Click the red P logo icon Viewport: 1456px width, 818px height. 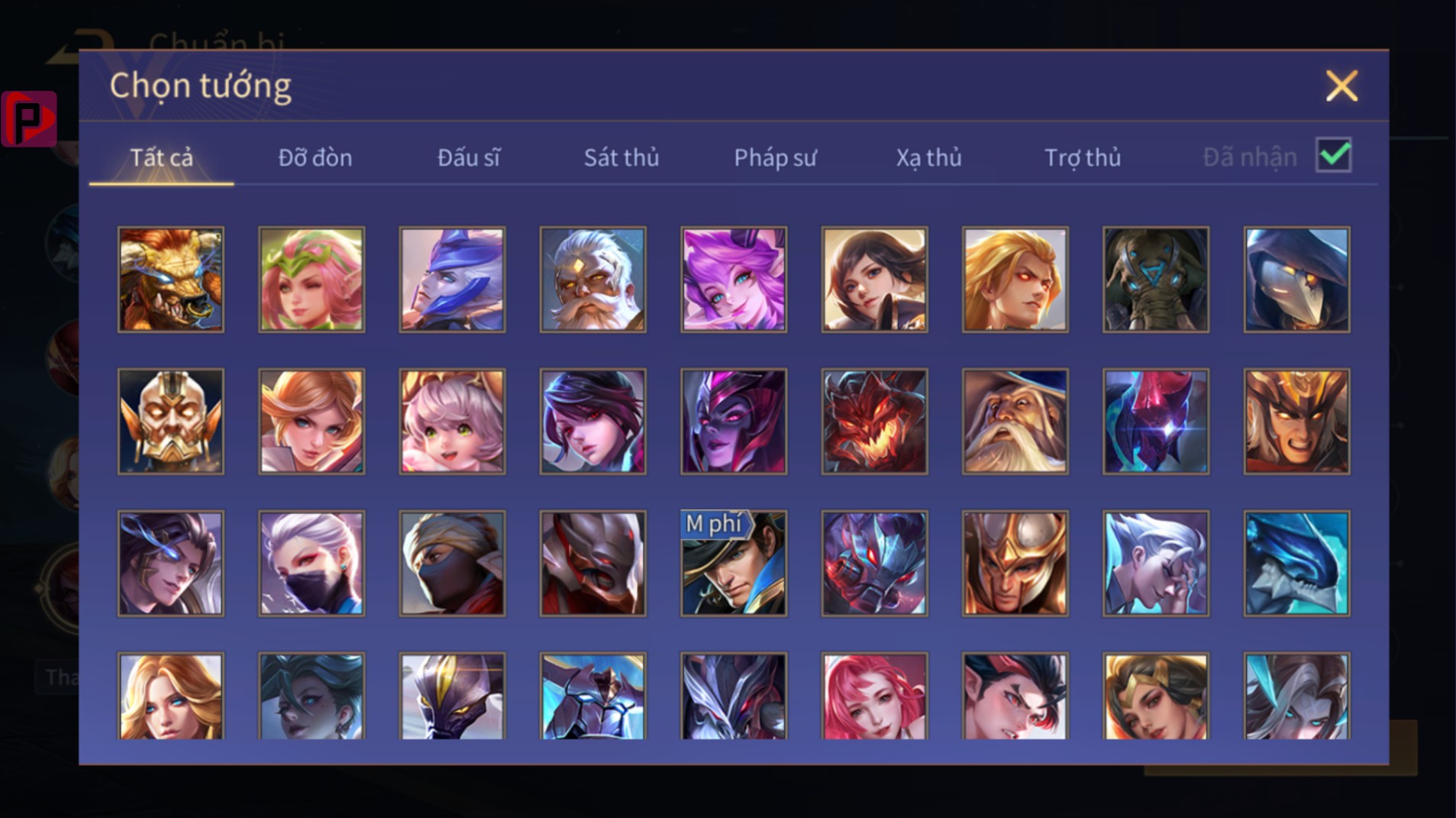click(29, 118)
